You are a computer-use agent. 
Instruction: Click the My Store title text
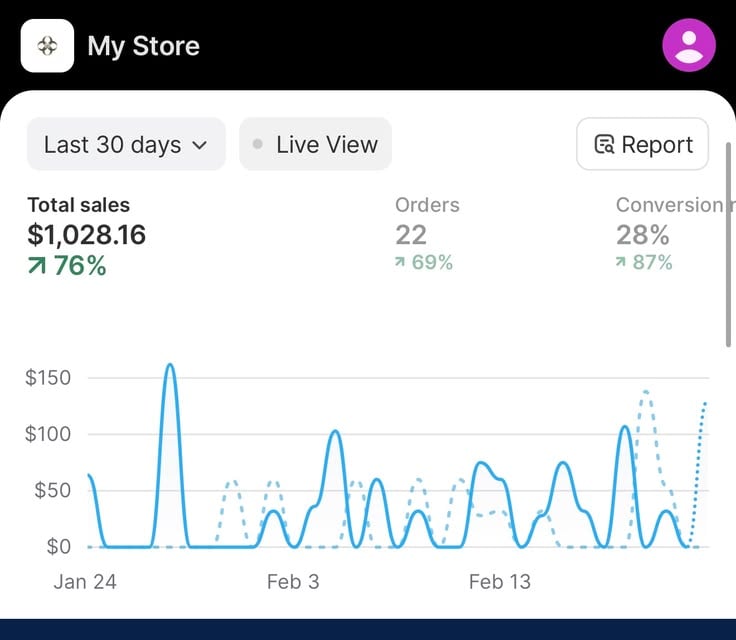click(144, 46)
